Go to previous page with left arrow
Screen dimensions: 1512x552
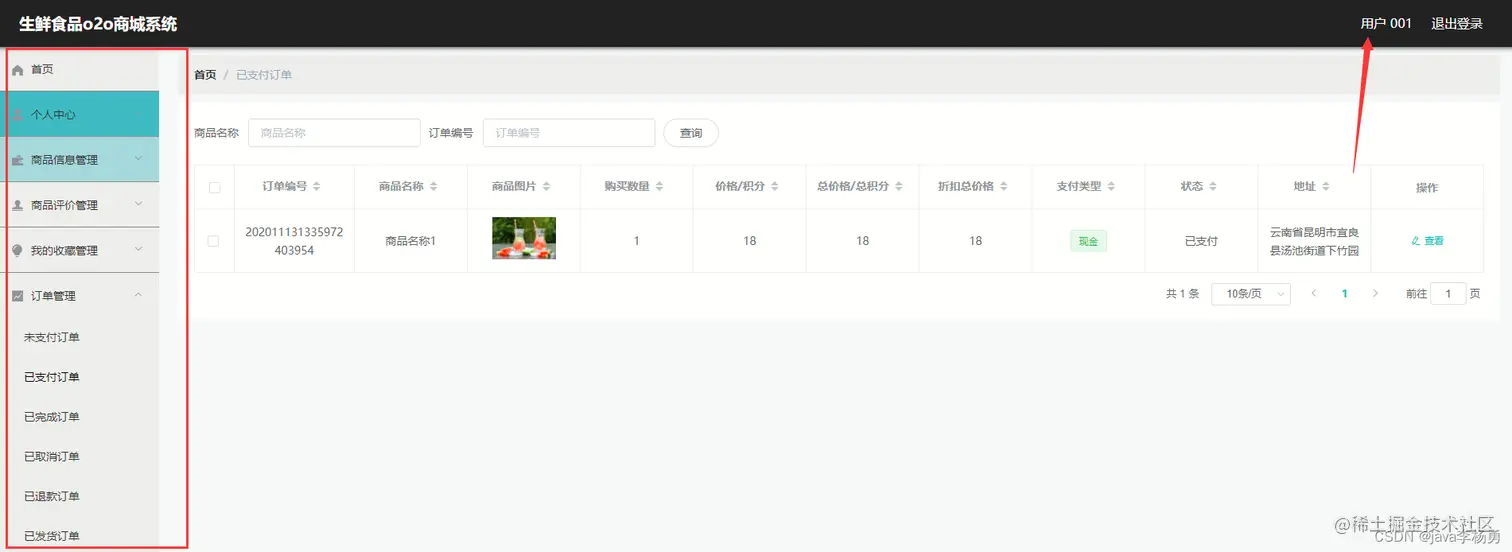(x=1314, y=293)
